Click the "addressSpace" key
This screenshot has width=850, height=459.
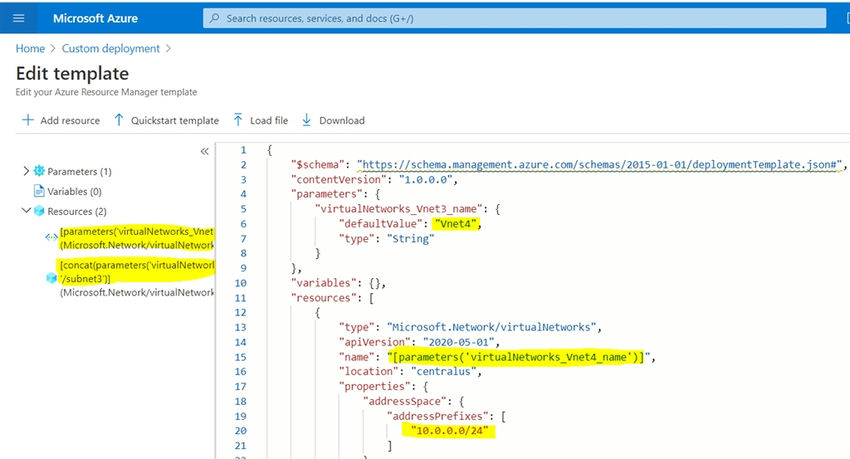pos(404,402)
